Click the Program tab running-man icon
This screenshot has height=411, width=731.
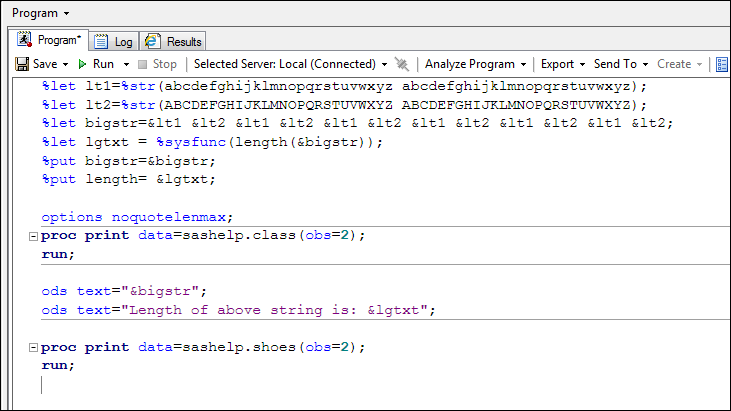coord(24,40)
